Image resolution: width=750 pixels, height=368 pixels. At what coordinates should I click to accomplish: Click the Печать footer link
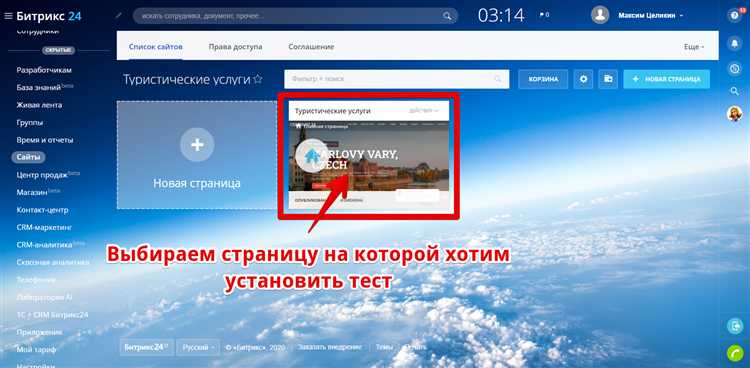coord(416,347)
